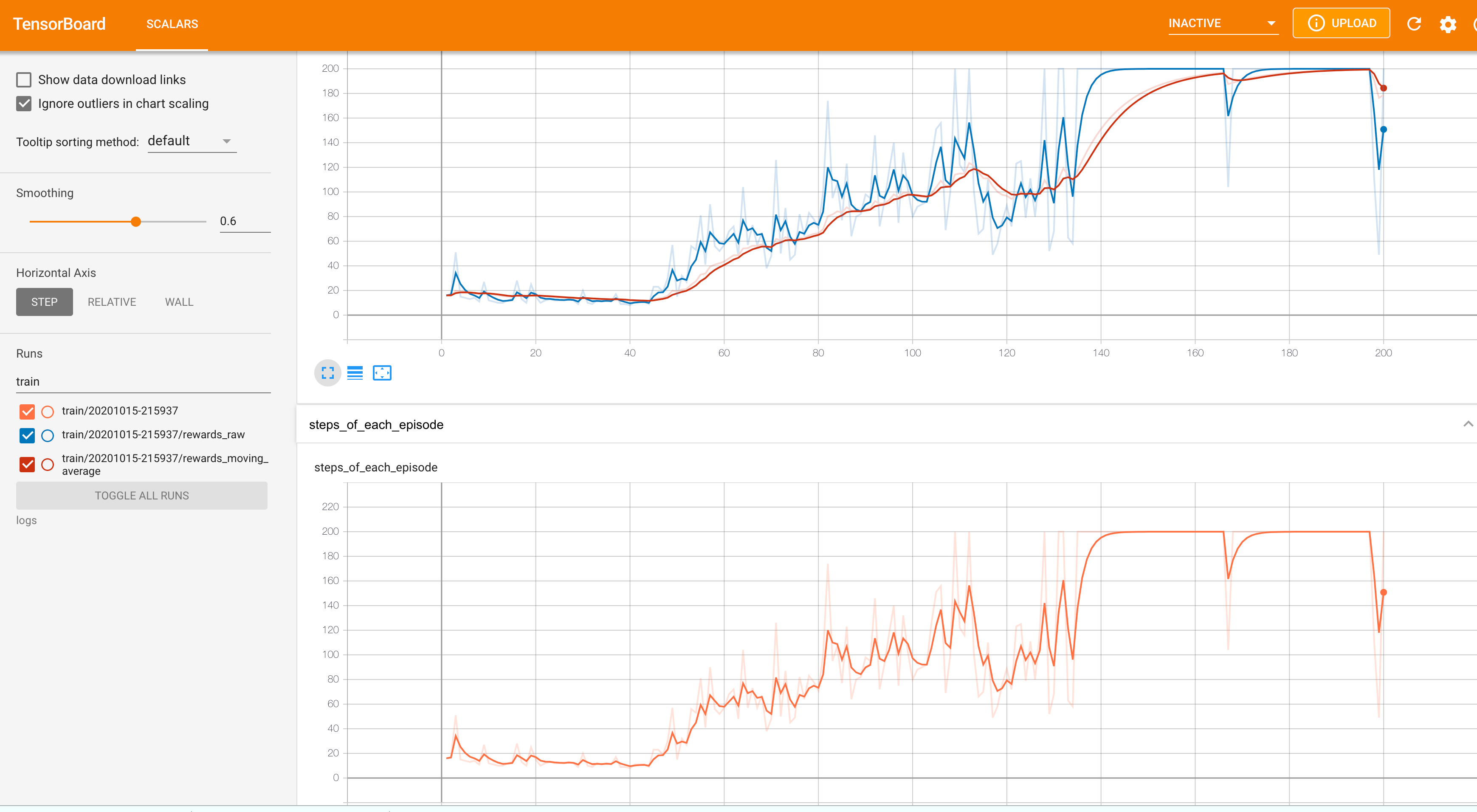Select only the rewards_moving_average run circle
Image resolution: width=1477 pixels, height=812 pixels.
pos(48,465)
